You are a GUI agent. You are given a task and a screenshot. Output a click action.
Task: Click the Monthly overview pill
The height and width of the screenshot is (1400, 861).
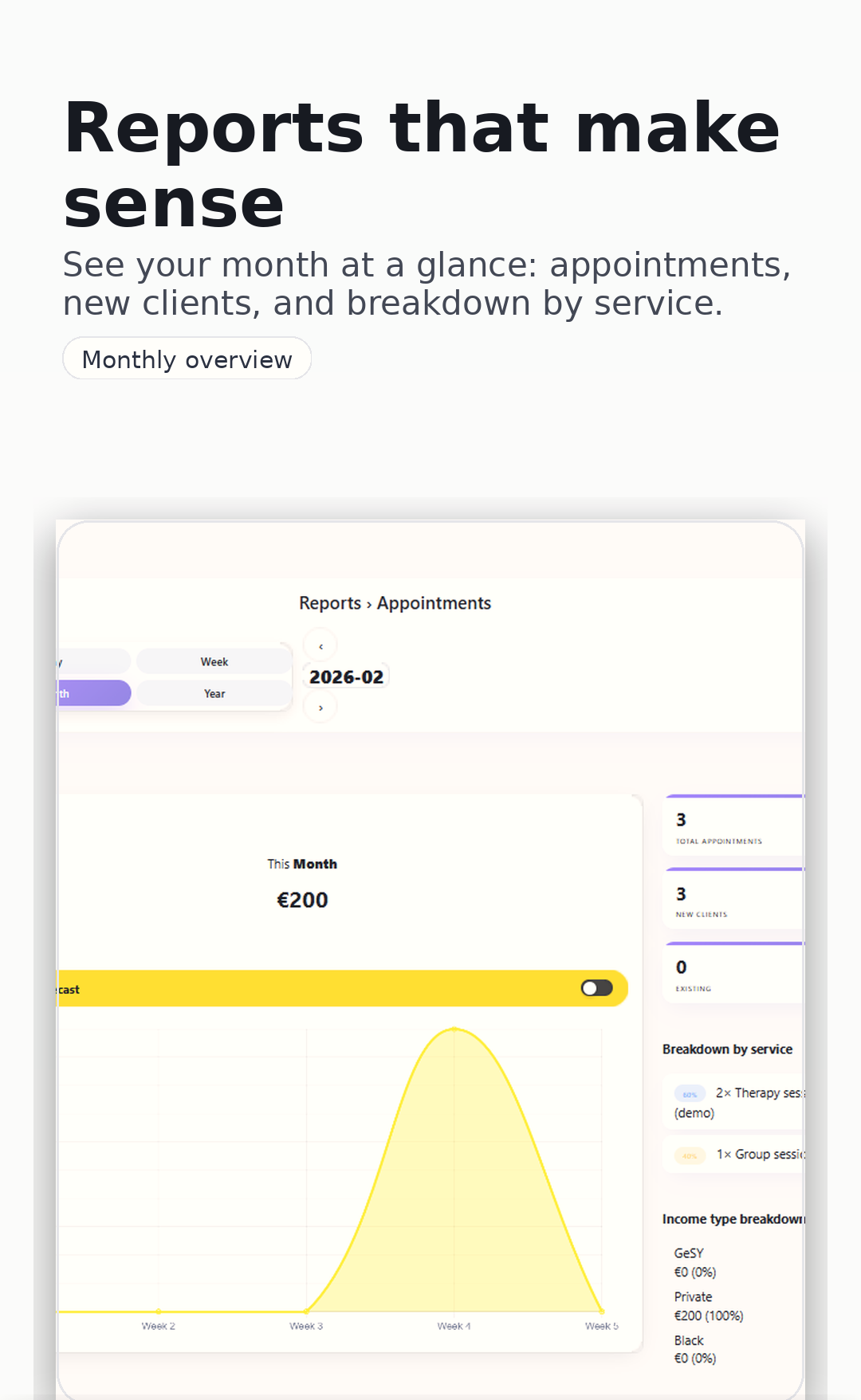click(x=187, y=359)
